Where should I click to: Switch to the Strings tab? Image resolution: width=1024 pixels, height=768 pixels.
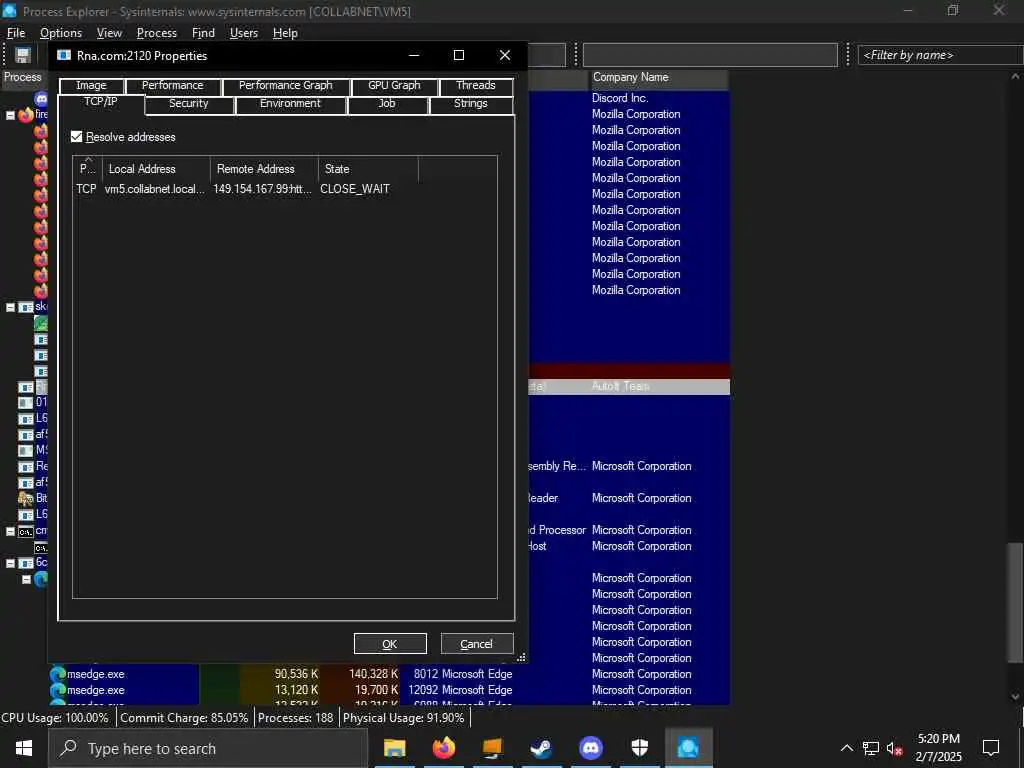tap(471, 104)
